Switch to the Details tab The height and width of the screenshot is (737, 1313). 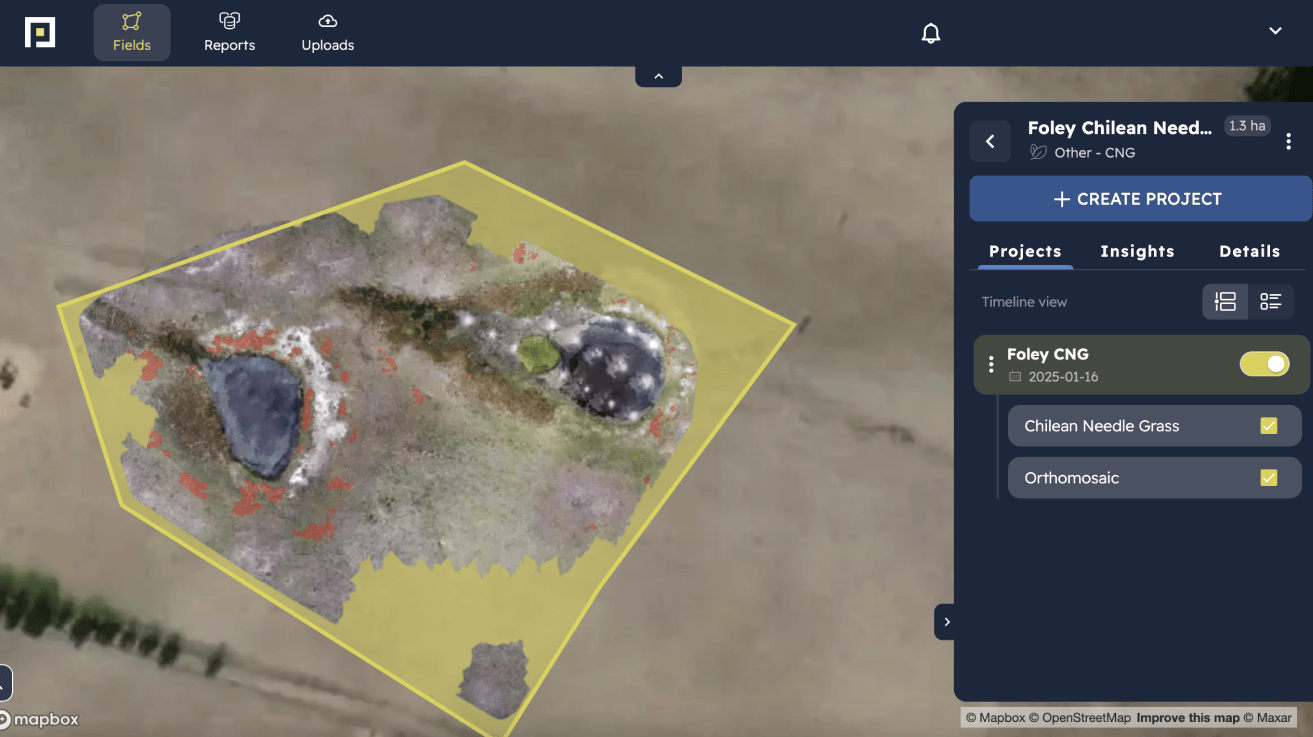[x=1249, y=251]
